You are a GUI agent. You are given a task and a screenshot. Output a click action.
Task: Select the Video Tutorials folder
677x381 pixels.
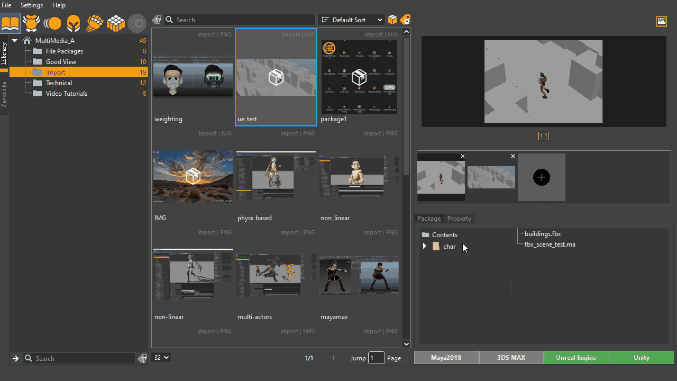coord(79,93)
